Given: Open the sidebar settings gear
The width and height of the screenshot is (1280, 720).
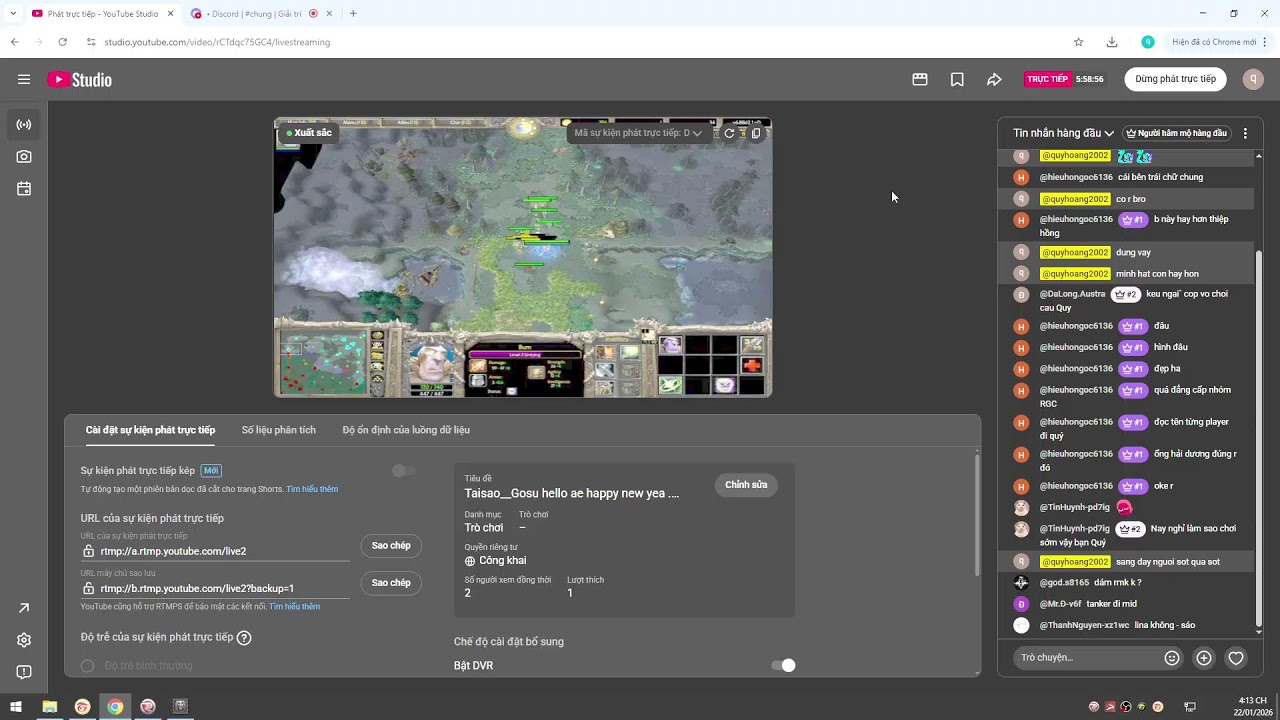Looking at the screenshot, I should tap(24, 640).
